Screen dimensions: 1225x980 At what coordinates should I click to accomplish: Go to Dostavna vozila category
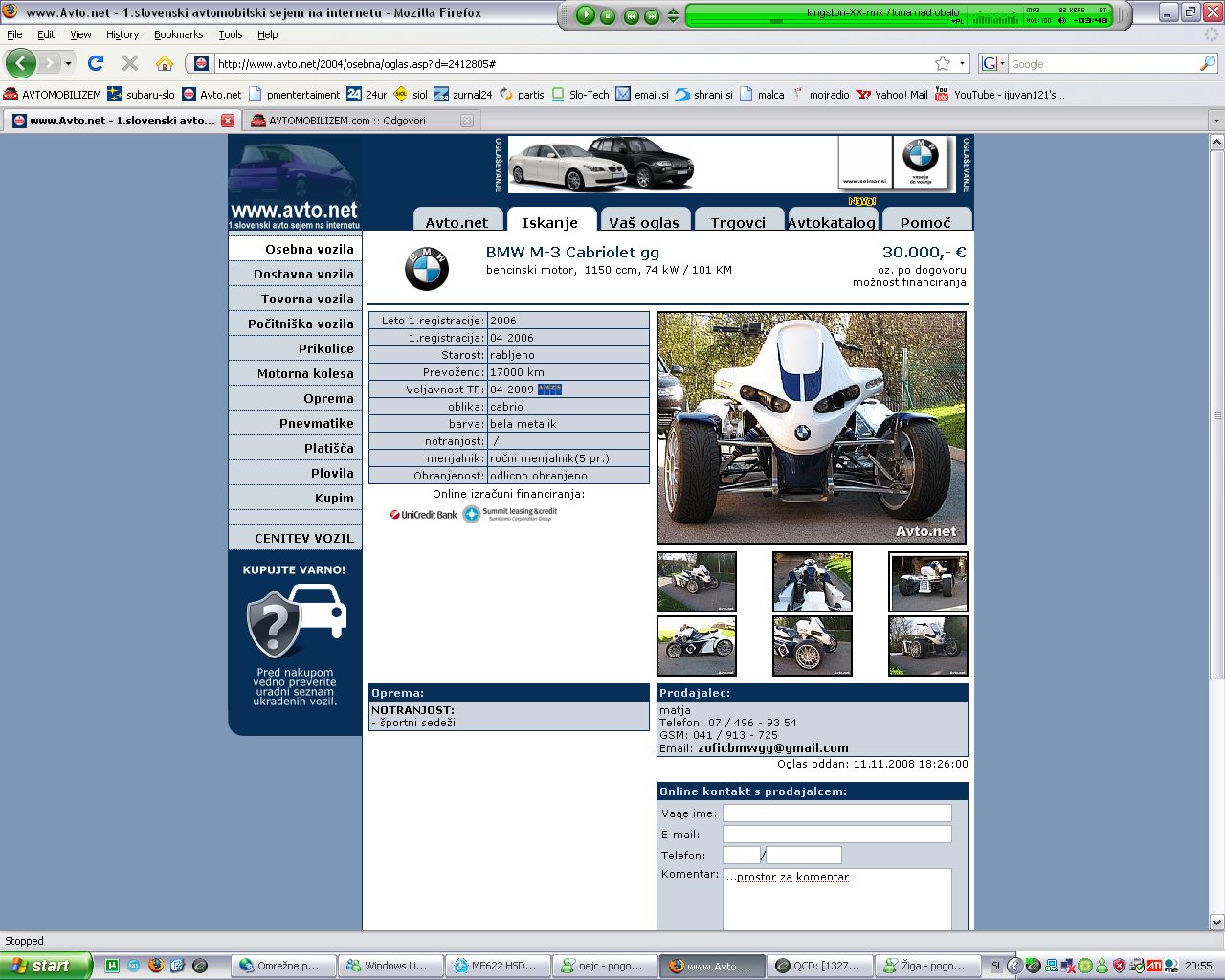click(x=295, y=274)
